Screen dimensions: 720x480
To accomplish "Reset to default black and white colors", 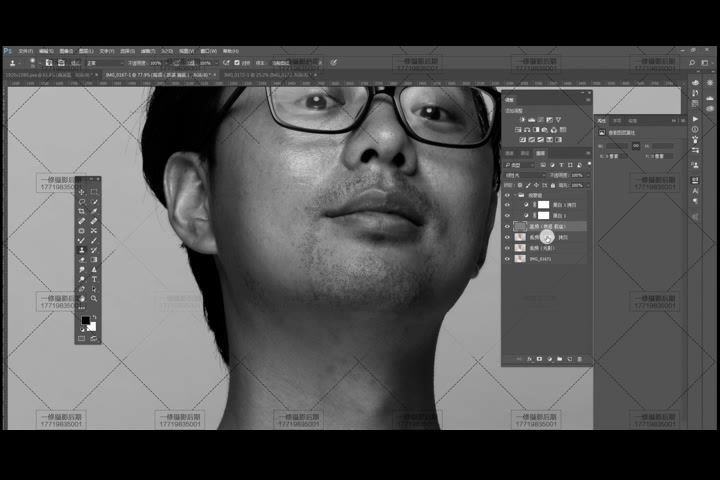I will [x=83, y=329].
